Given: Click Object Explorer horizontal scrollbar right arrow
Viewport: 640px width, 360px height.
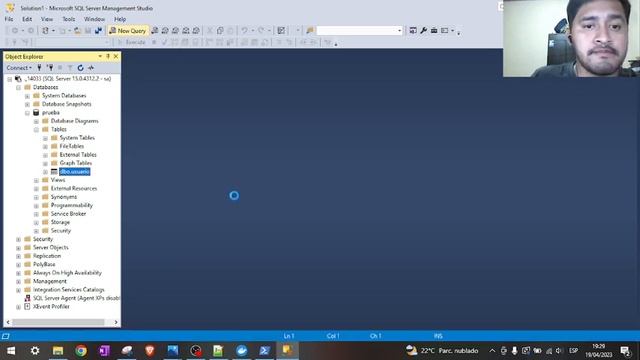Looking at the screenshot, I should [x=116, y=322].
